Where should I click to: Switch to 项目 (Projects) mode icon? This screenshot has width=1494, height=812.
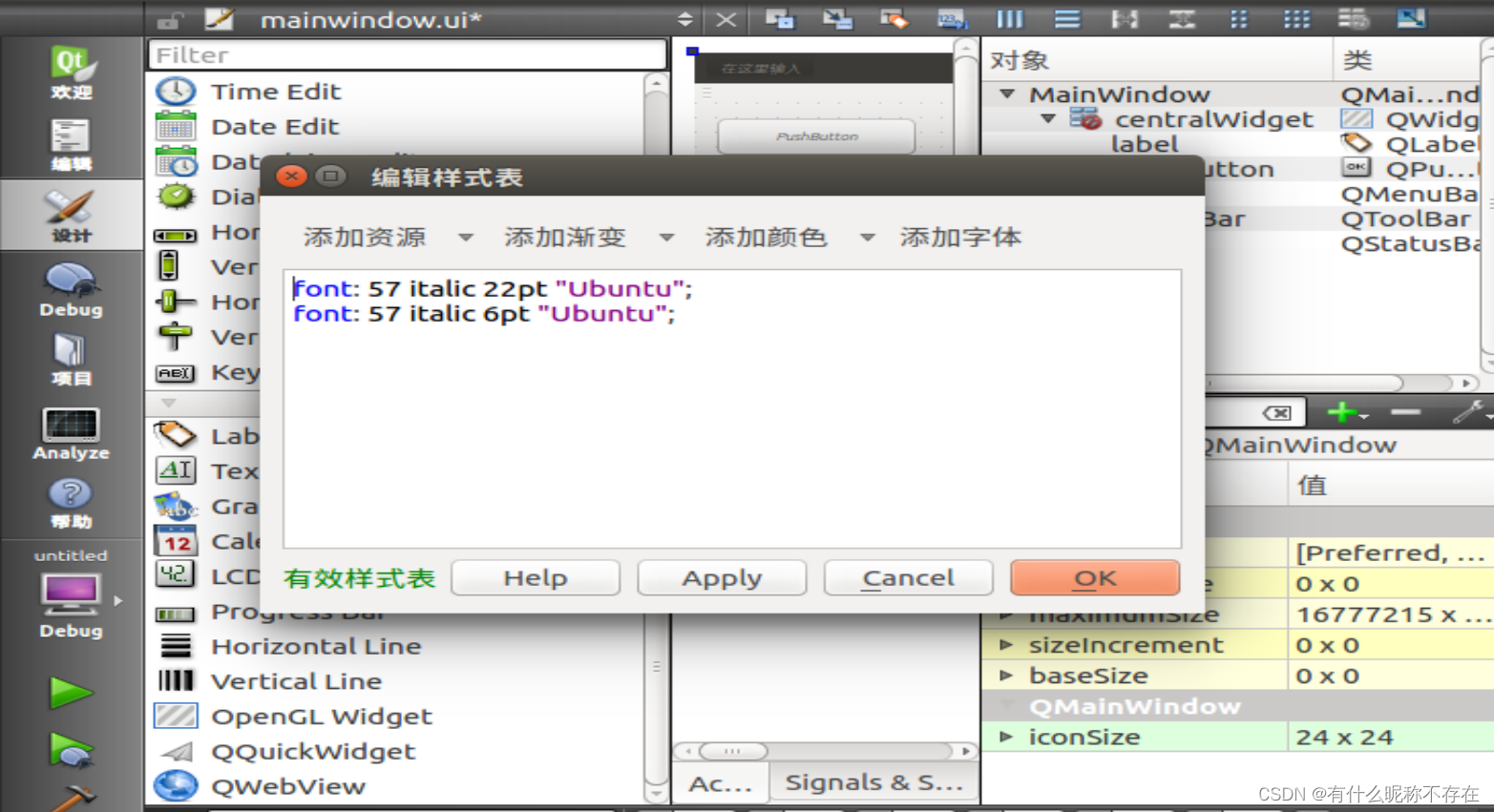70,359
